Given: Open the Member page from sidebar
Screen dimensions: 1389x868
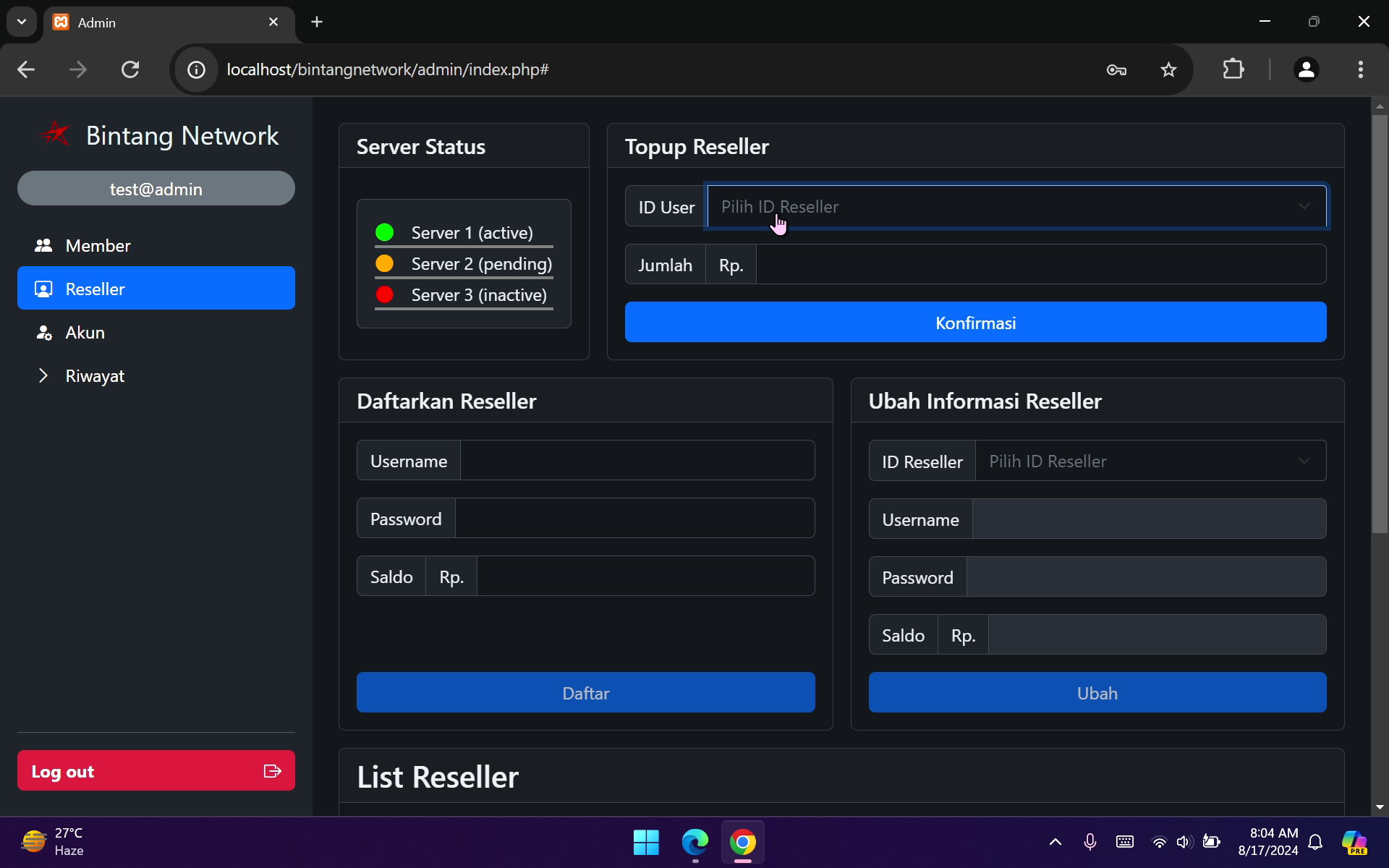Looking at the screenshot, I should (x=156, y=245).
